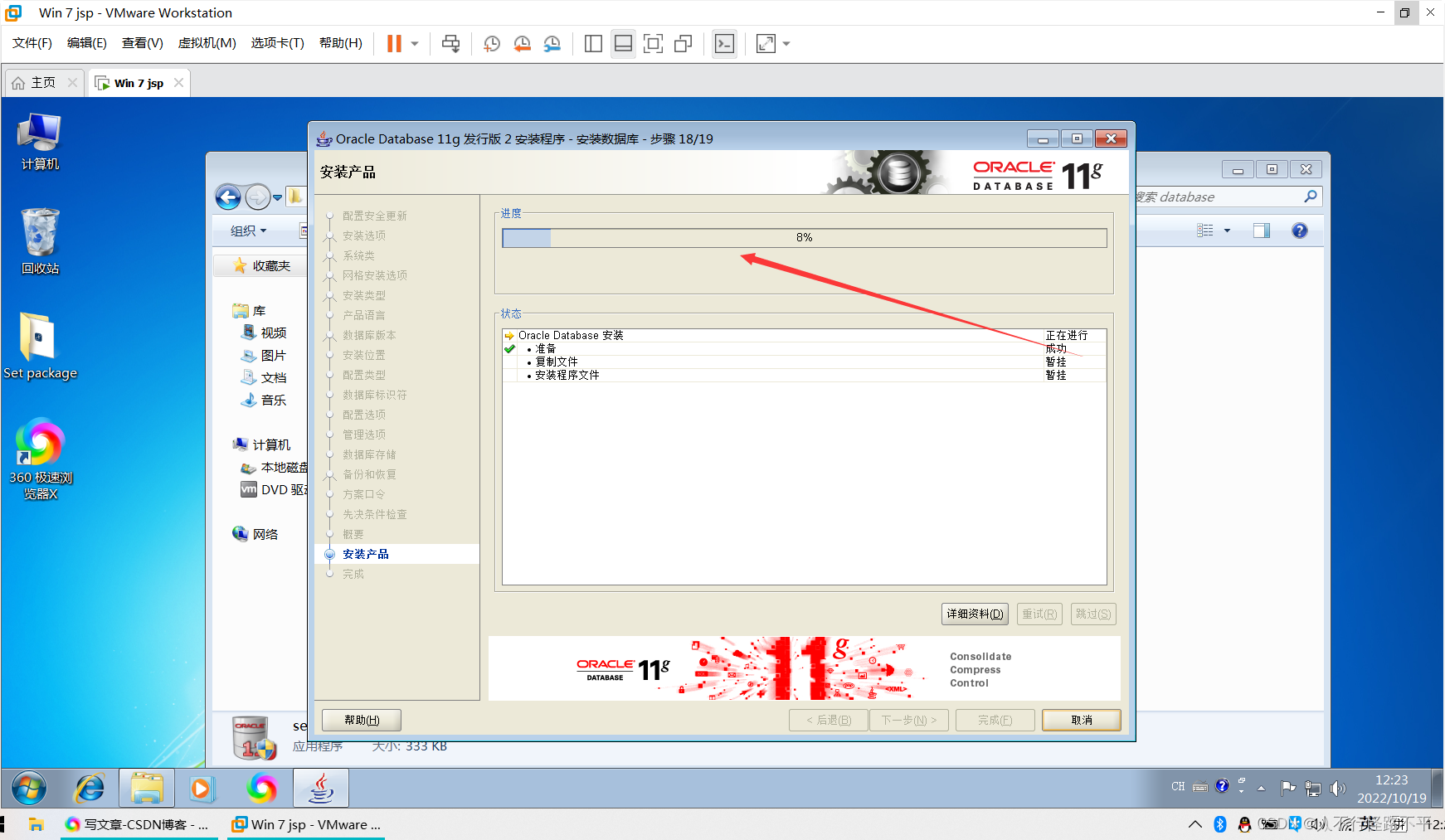
Task: Click the Explorer search database field
Action: 1228,197
